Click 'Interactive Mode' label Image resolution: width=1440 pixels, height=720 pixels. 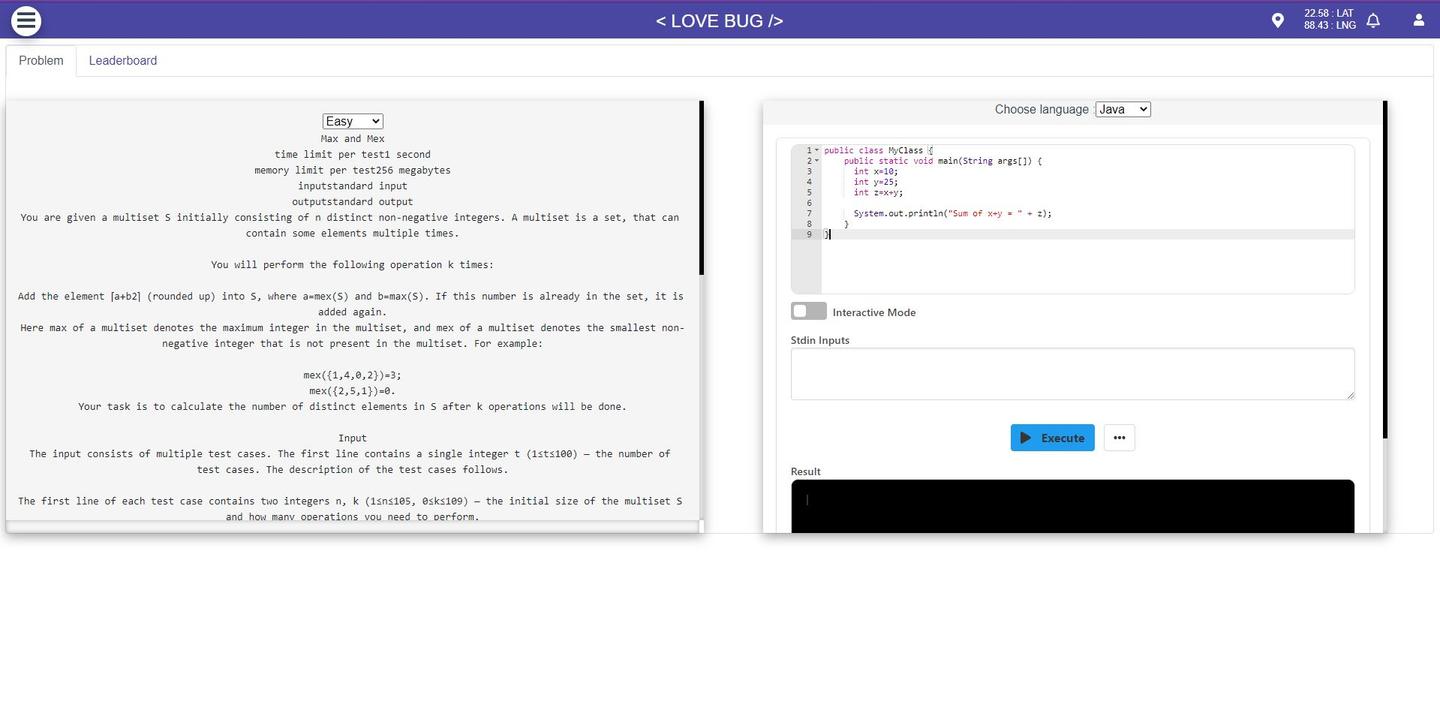[x=874, y=312]
